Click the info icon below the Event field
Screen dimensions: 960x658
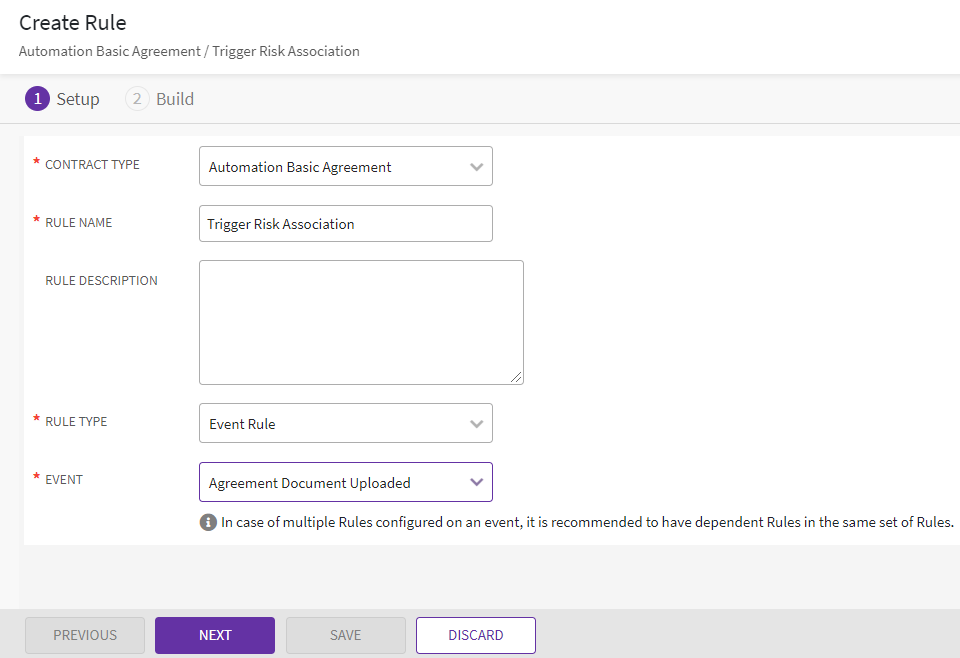pyautogui.click(x=208, y=522)
